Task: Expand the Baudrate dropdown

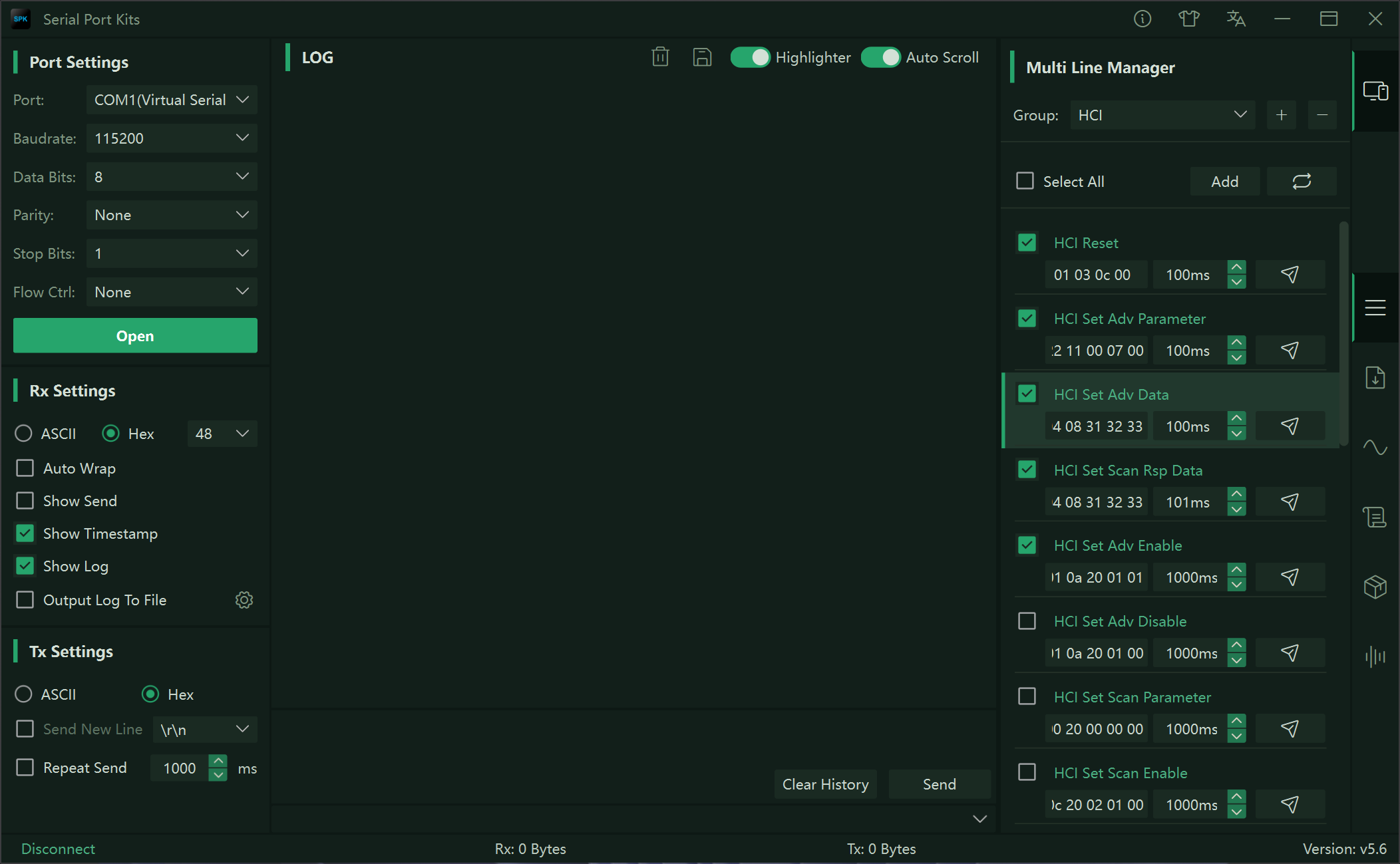Action: (x=172, y=138)
